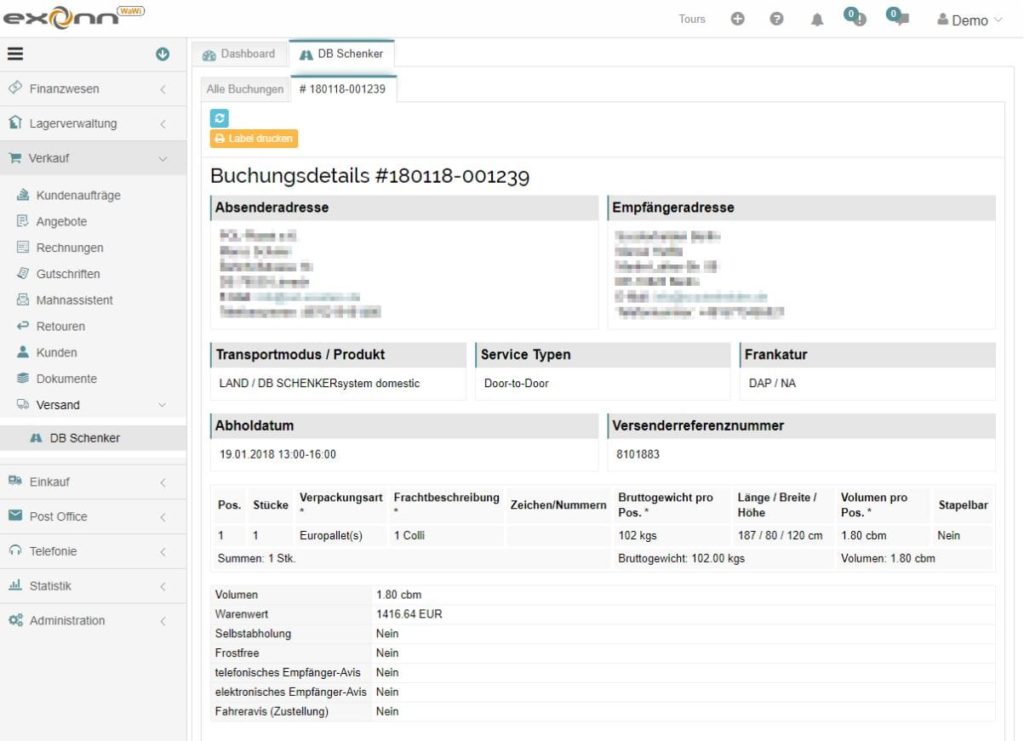Expand the Statistik chevron
1024x741 pixels.
(x=163, y=586)
